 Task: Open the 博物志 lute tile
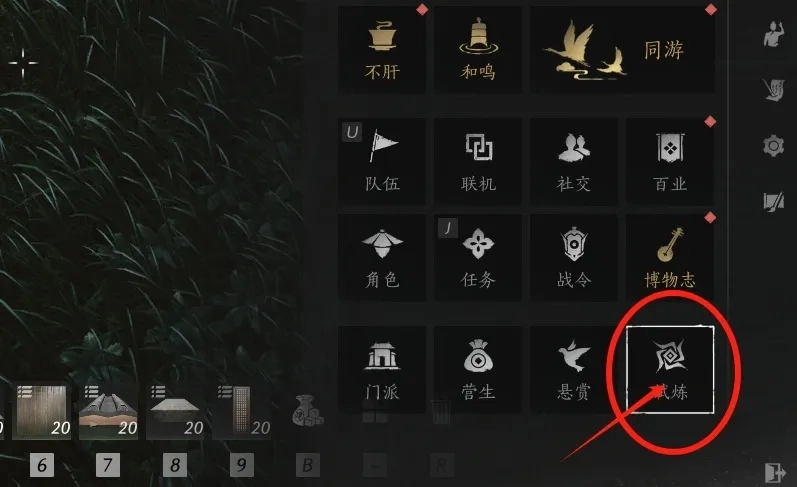[670, 258]
